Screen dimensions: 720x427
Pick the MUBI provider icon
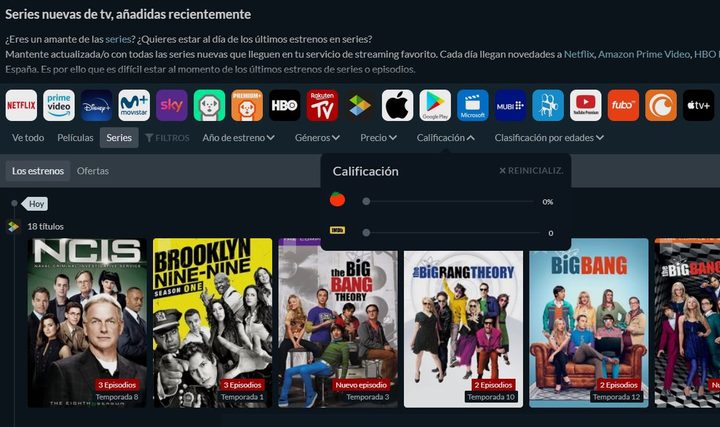click(511, 105)
